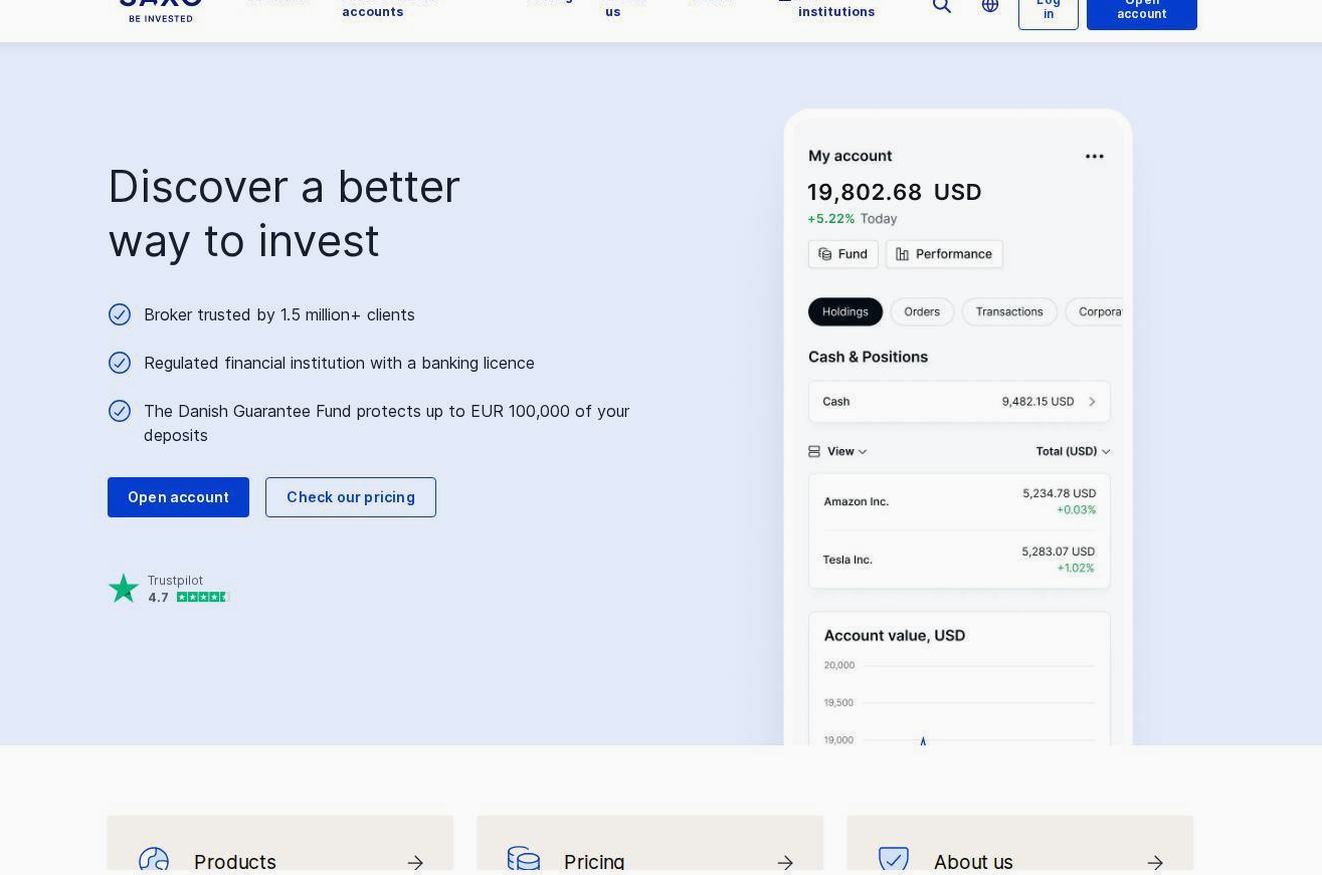
Task: Switch to the Transactions tab
Action: click(x=1009, y=312)
